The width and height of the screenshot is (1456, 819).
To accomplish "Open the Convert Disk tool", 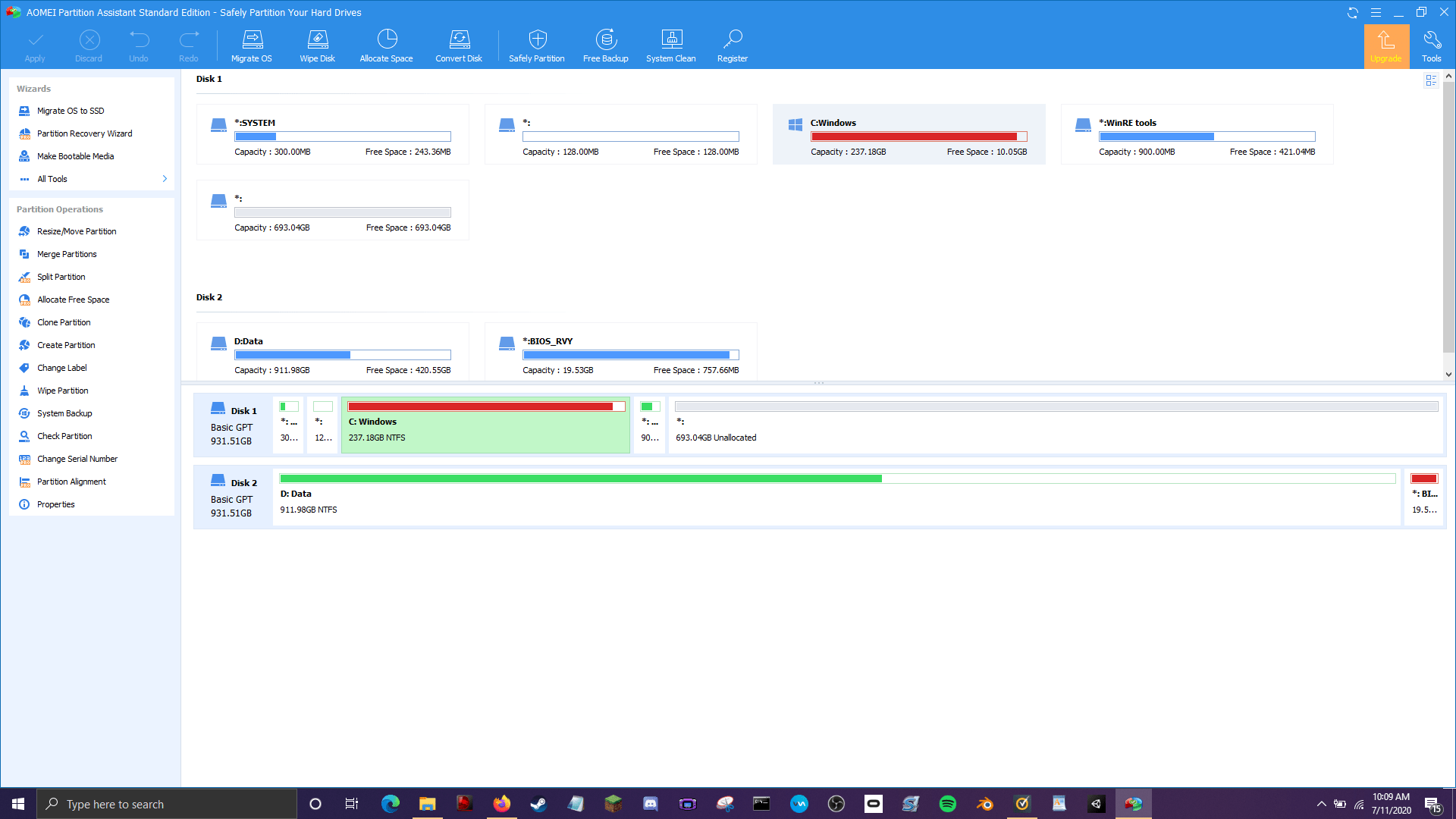I will (458, 45).
